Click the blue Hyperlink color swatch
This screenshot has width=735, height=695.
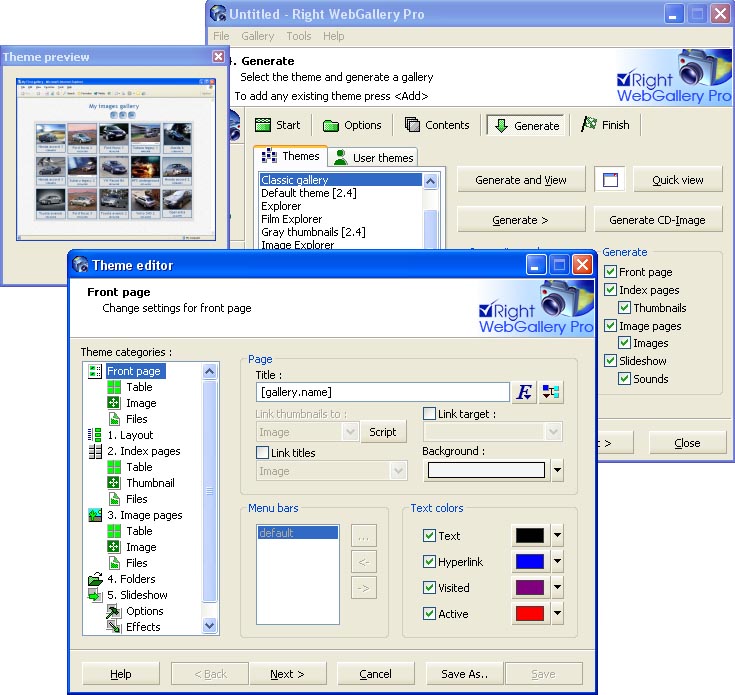pyautogui.click(x=530, y=562)
